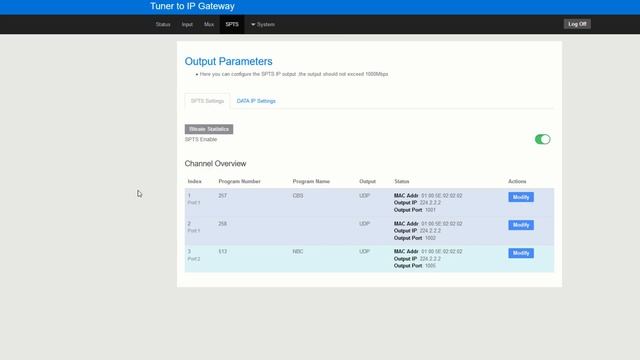This screenshot has height=360, width=640.
Task: Click the Status column header
Action: click(x=402, y=181)
